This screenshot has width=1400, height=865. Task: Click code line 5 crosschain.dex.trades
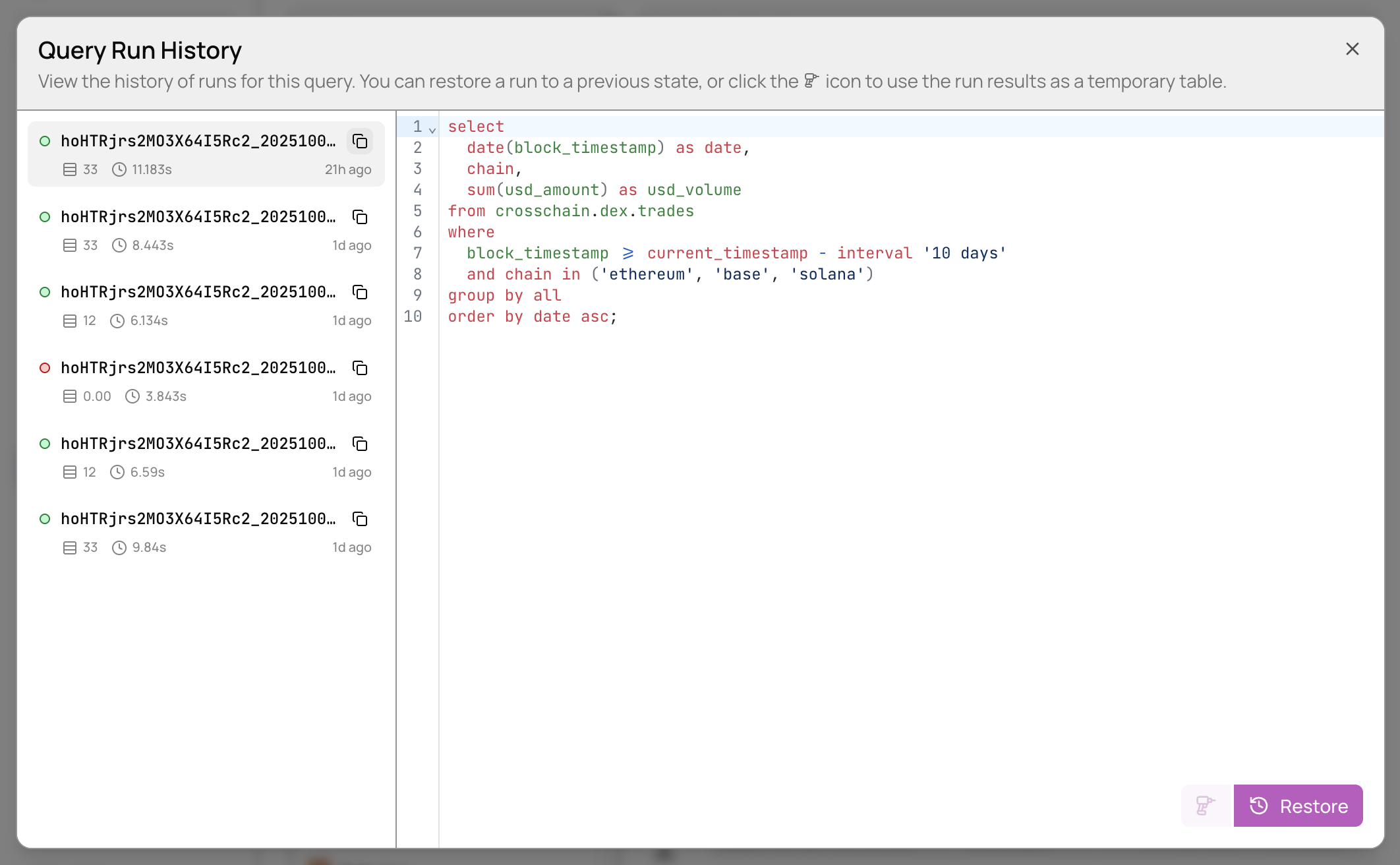594,211
